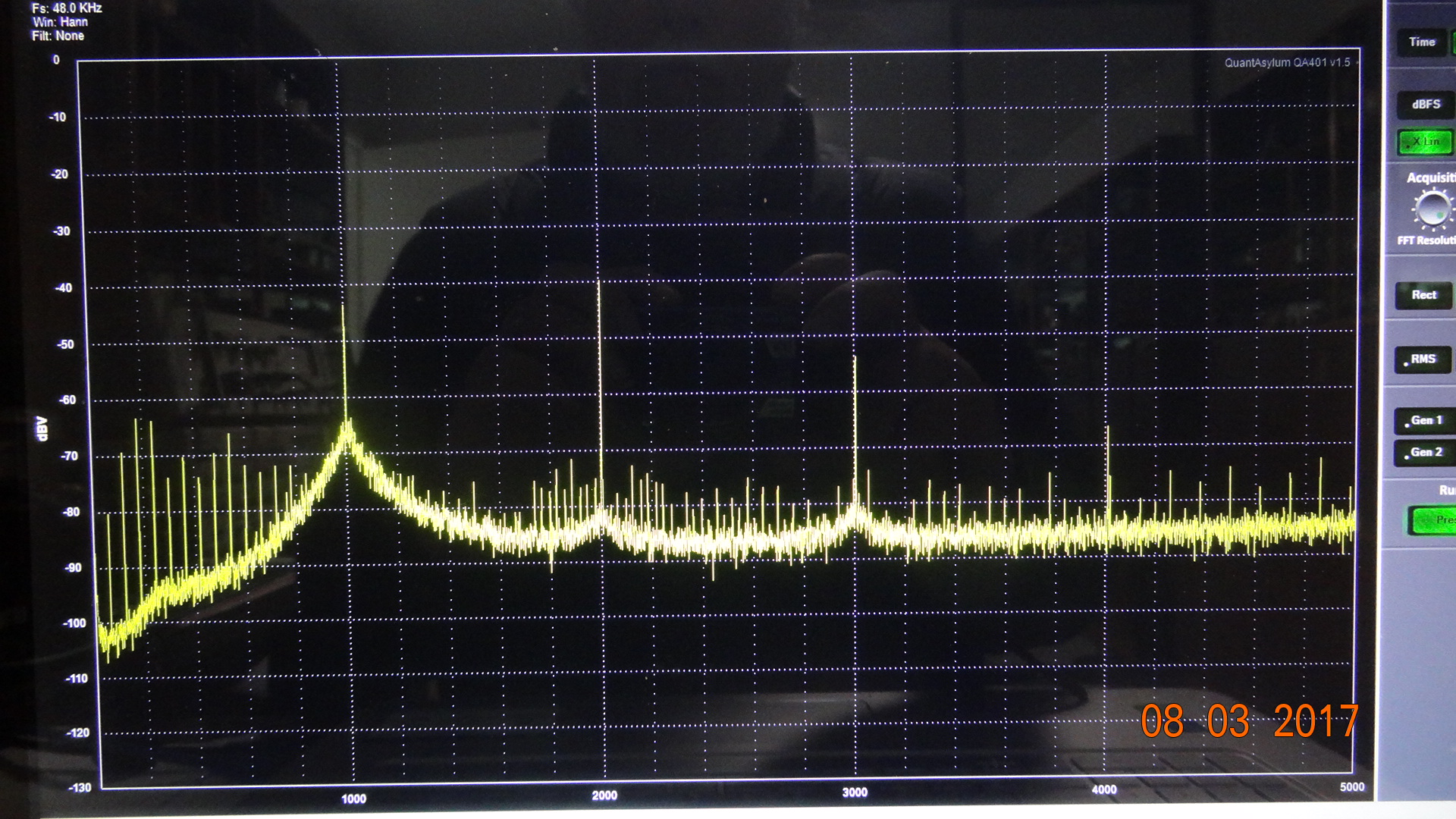Toggle the RMS averaging button

pos(1423,359)
